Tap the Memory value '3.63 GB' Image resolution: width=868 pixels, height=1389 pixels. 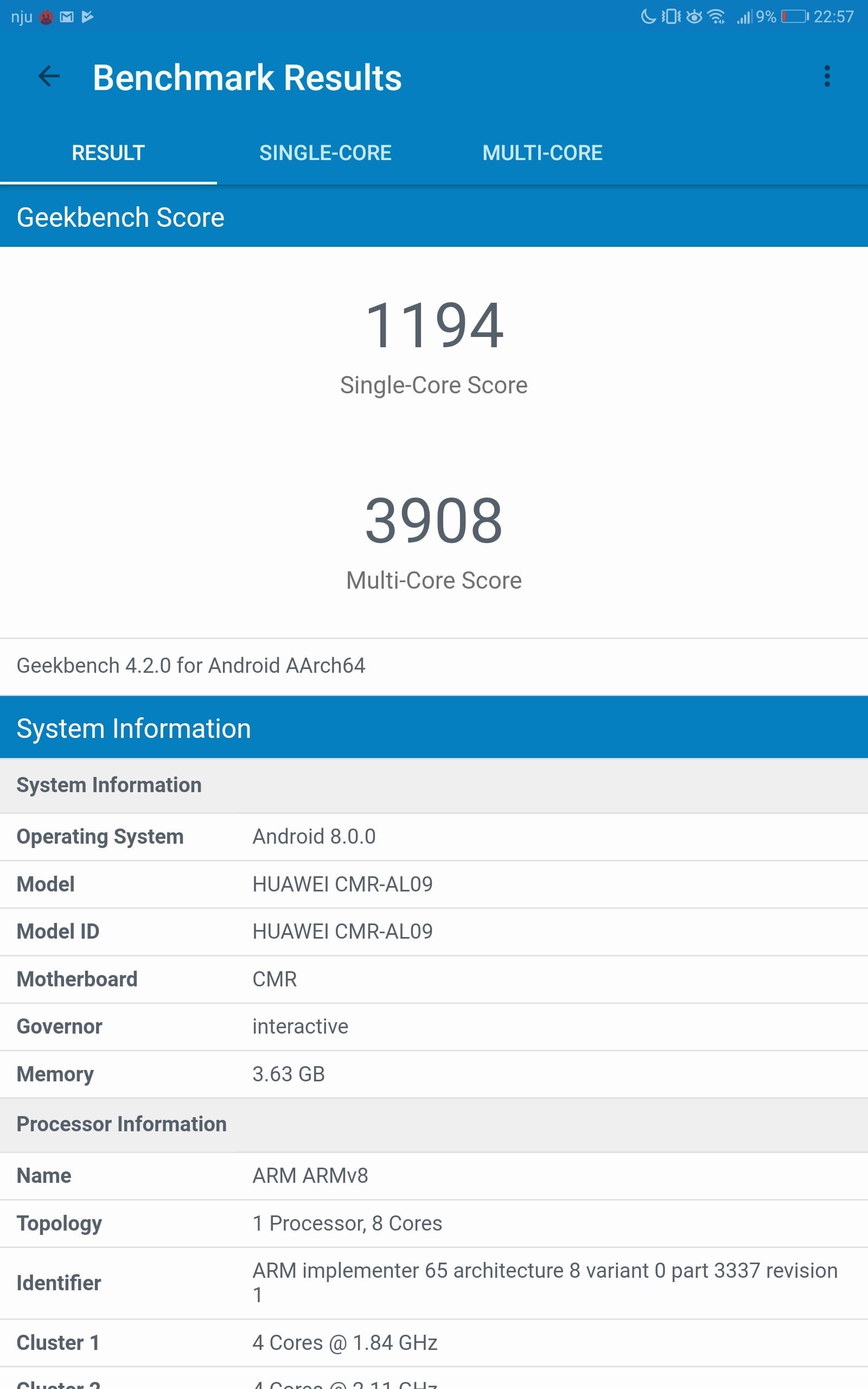click(289, 1073)
